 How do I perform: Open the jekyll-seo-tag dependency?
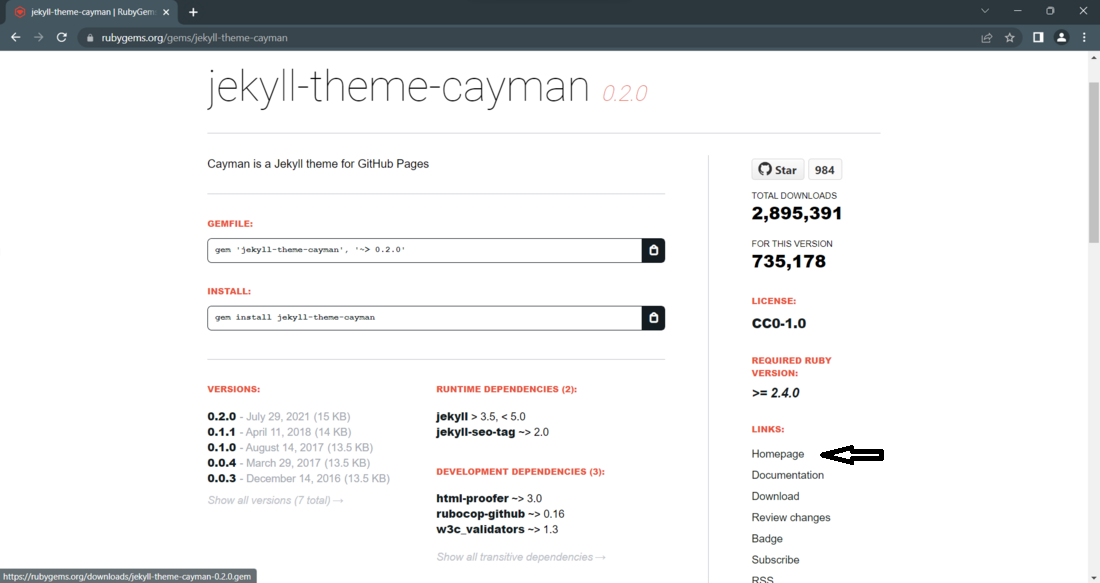click(476, 432)
